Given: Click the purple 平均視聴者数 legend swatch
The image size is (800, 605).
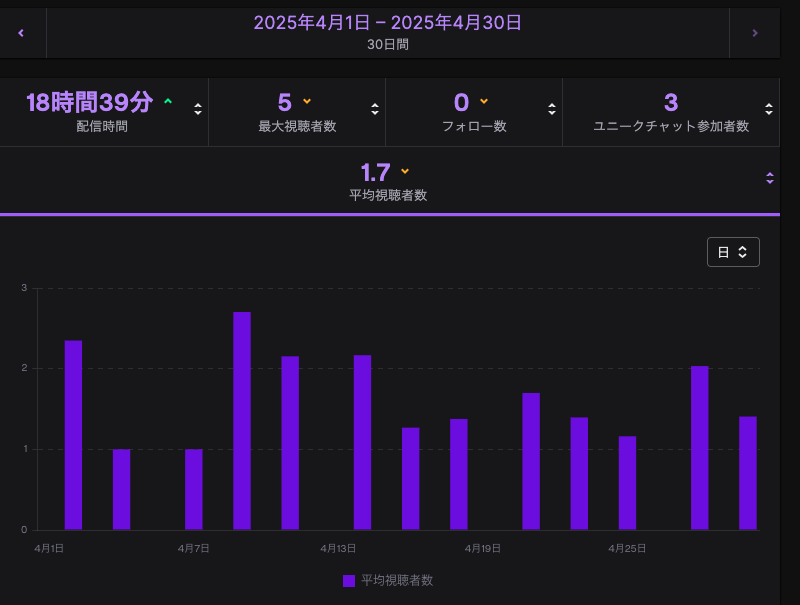Looking at the screenshot, I should pos(349,581).
